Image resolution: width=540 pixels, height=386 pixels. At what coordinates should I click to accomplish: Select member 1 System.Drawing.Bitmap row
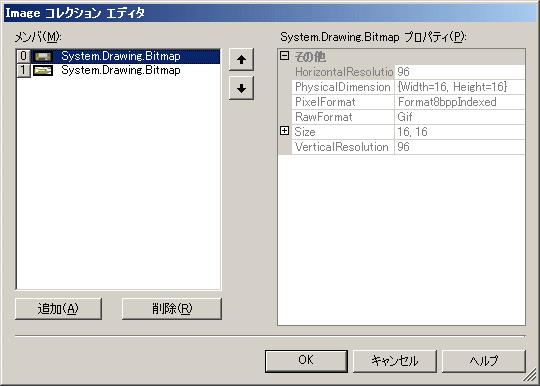coord(118,71)
